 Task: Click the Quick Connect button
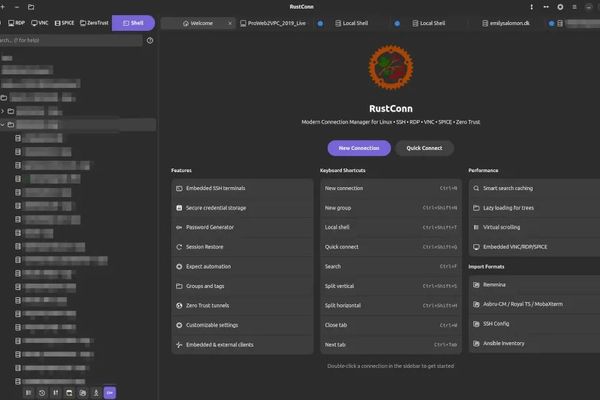(424, 148)
